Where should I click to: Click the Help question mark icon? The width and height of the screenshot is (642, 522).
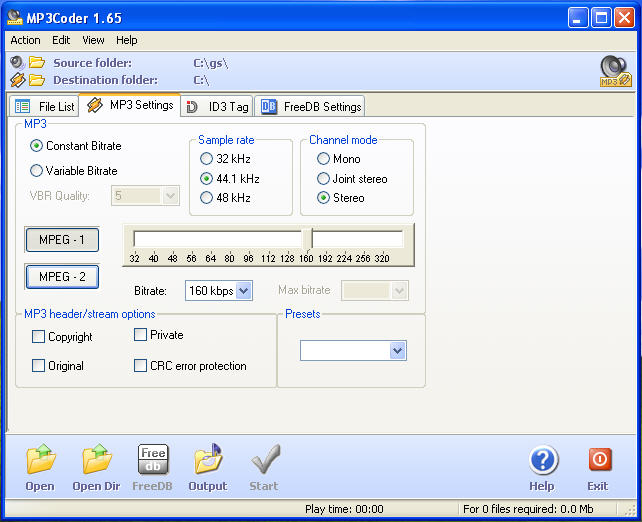click(x=543, y=459)
